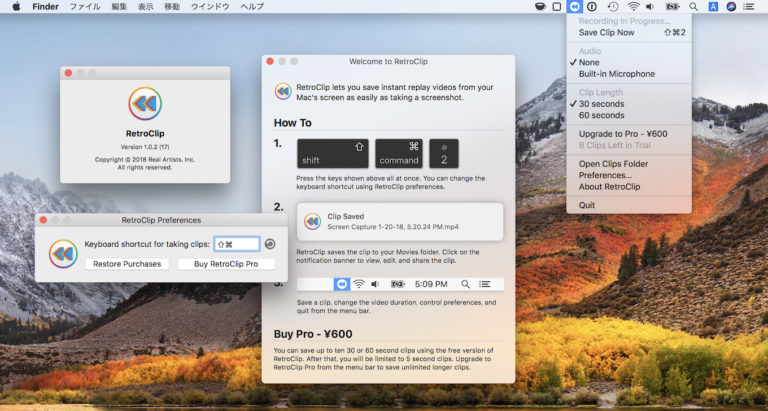The height and width of the screenshot is (411, 768).
Task: Select None as audio source
Action: [x=589, y=62]
